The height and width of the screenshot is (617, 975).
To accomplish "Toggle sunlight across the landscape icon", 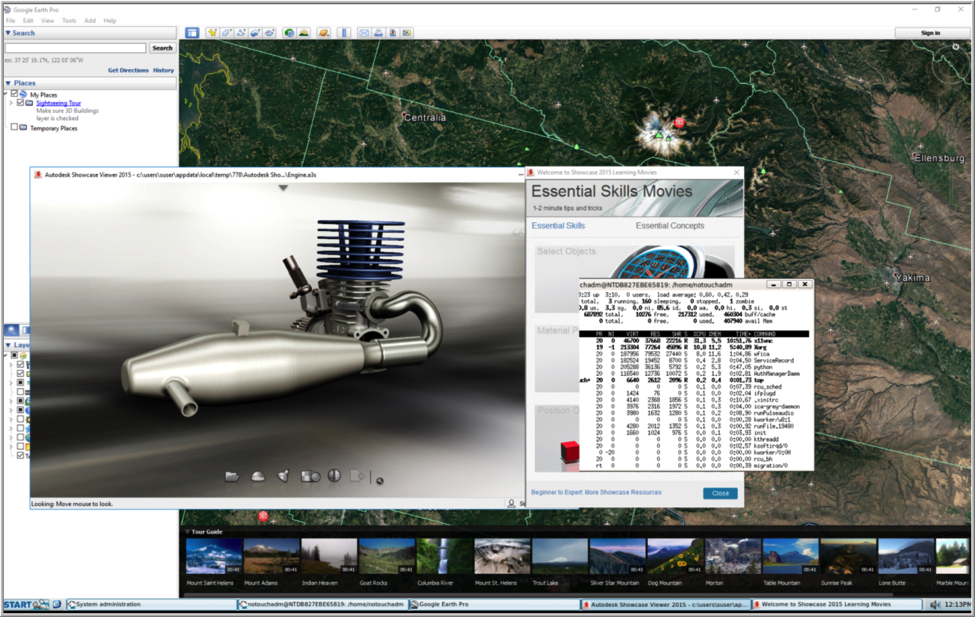I will point(303,33).
